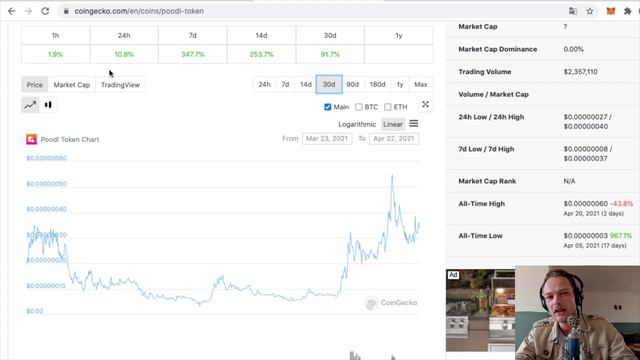Viewport: 640px width, 360px height.
Task: Click the 30d change value 91.7%
Action: (x=330, y=54)
